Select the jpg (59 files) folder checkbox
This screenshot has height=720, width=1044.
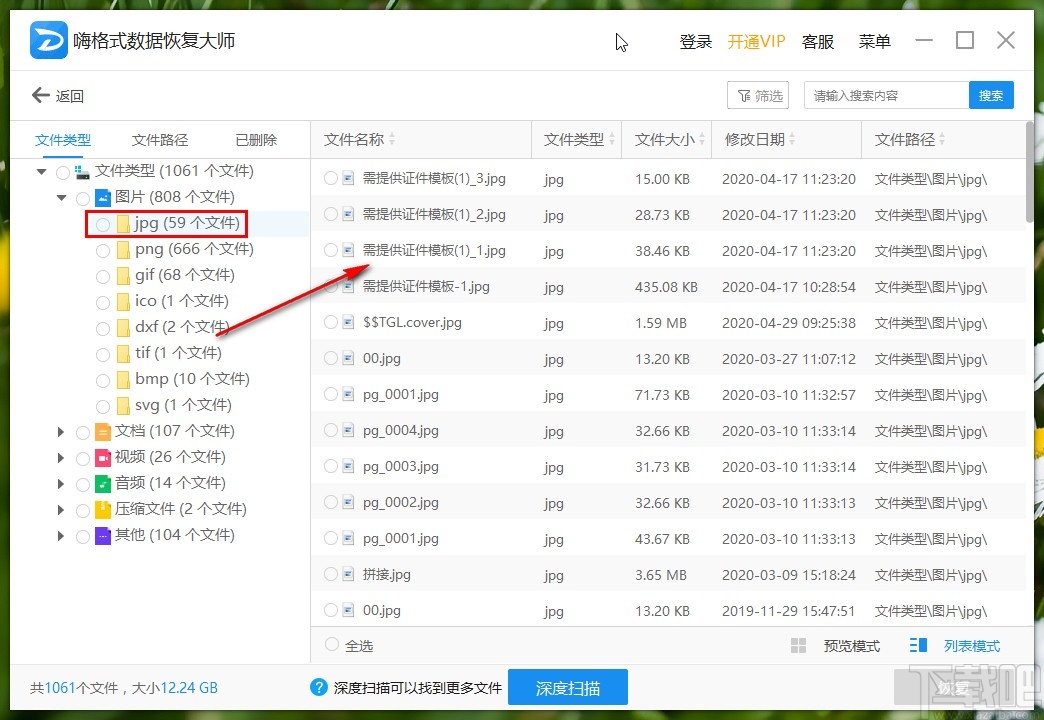click(x=102, y=223)
